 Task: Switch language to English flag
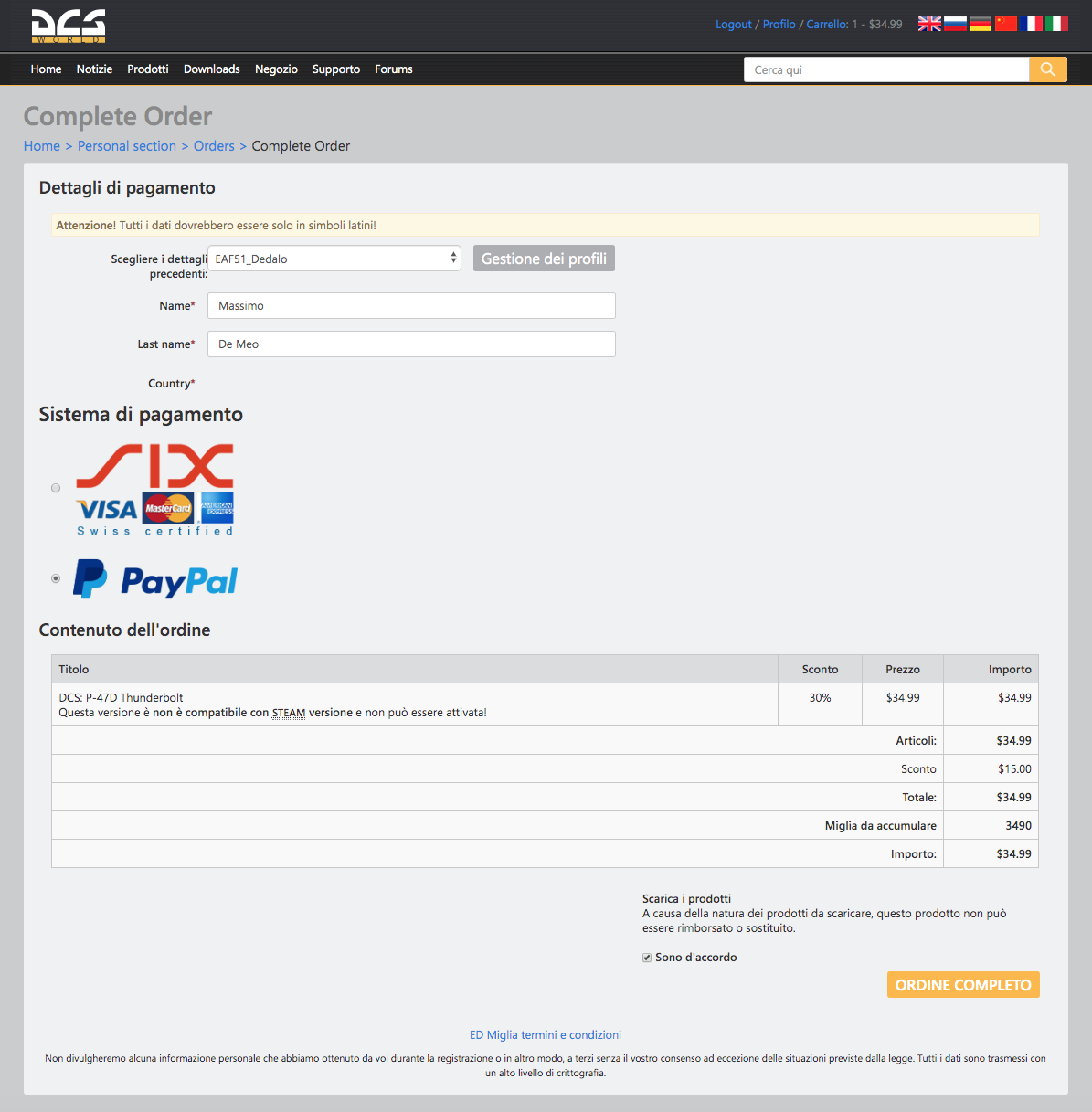929,24
